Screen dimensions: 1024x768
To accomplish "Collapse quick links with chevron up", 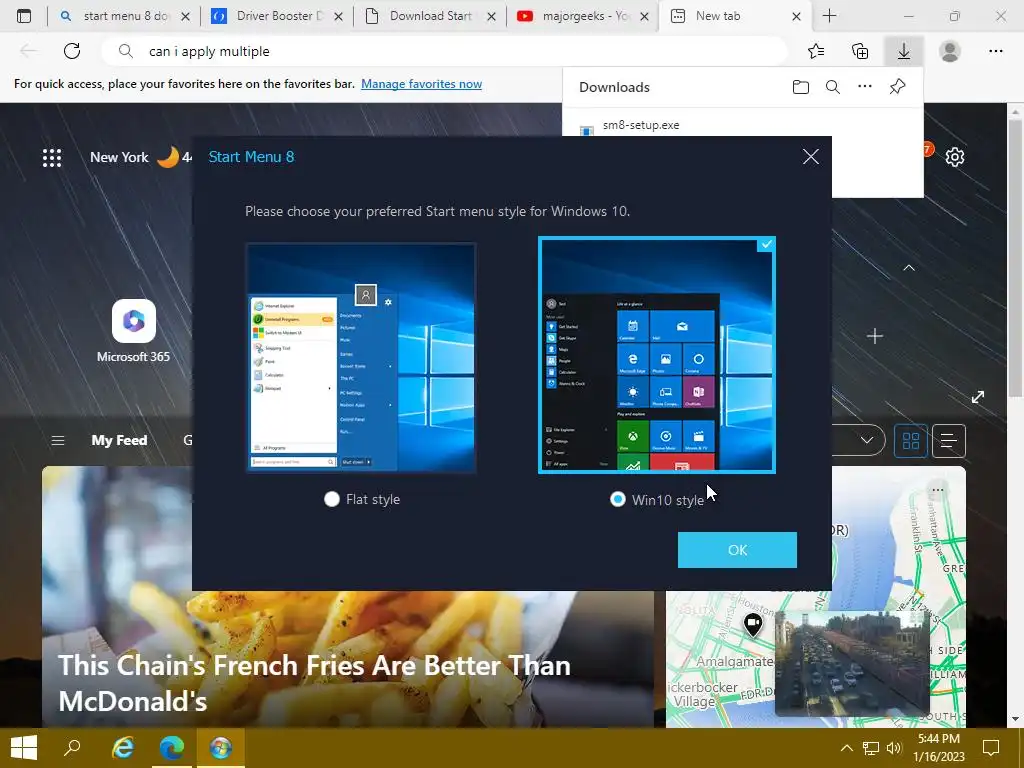I will (908, 268).
